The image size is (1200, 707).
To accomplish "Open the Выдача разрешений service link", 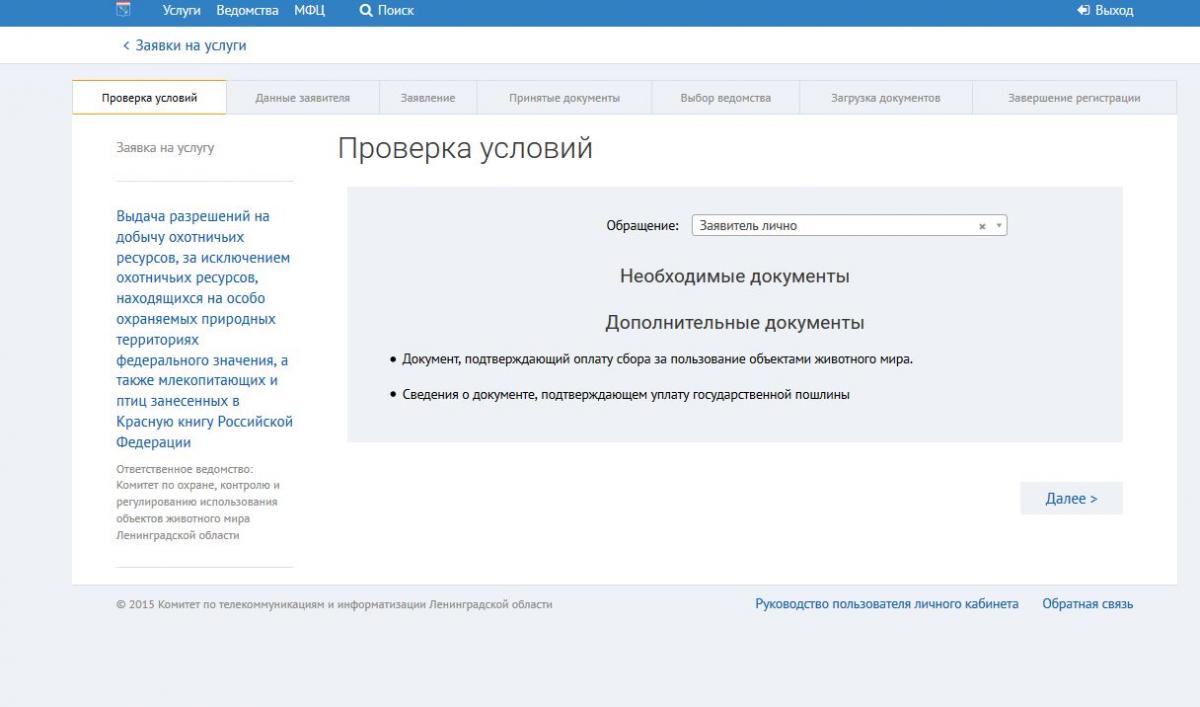I will 204,329.
